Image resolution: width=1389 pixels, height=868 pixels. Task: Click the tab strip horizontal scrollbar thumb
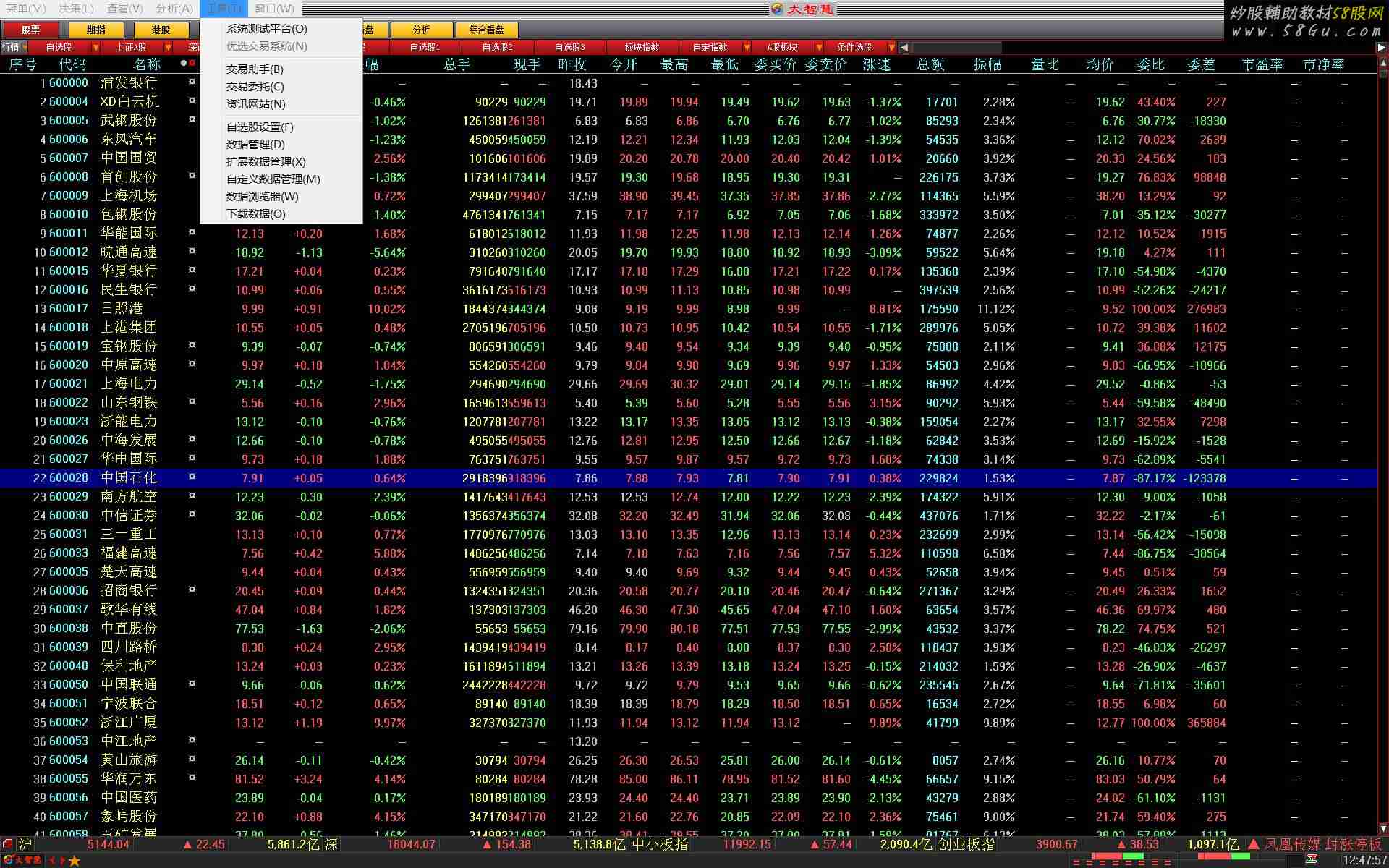point(956,48)
